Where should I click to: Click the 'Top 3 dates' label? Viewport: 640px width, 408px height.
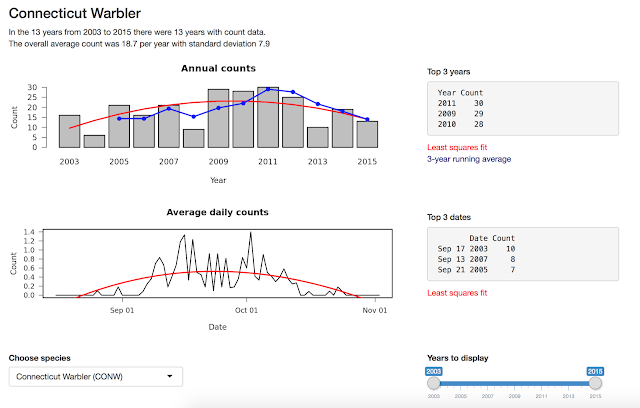[449, 217]
